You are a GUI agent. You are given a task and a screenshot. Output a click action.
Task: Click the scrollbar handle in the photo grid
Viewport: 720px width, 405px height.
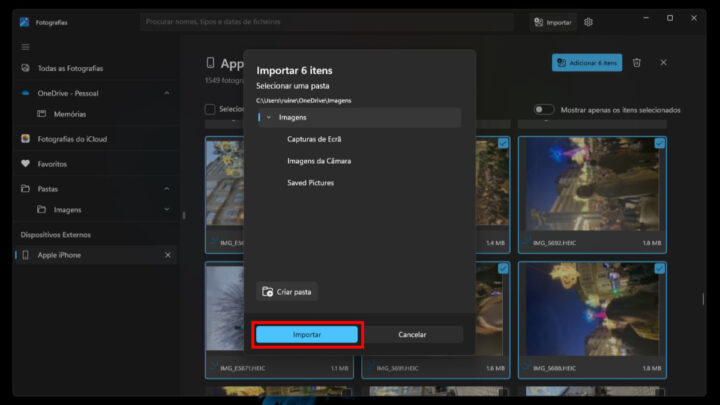703,299
